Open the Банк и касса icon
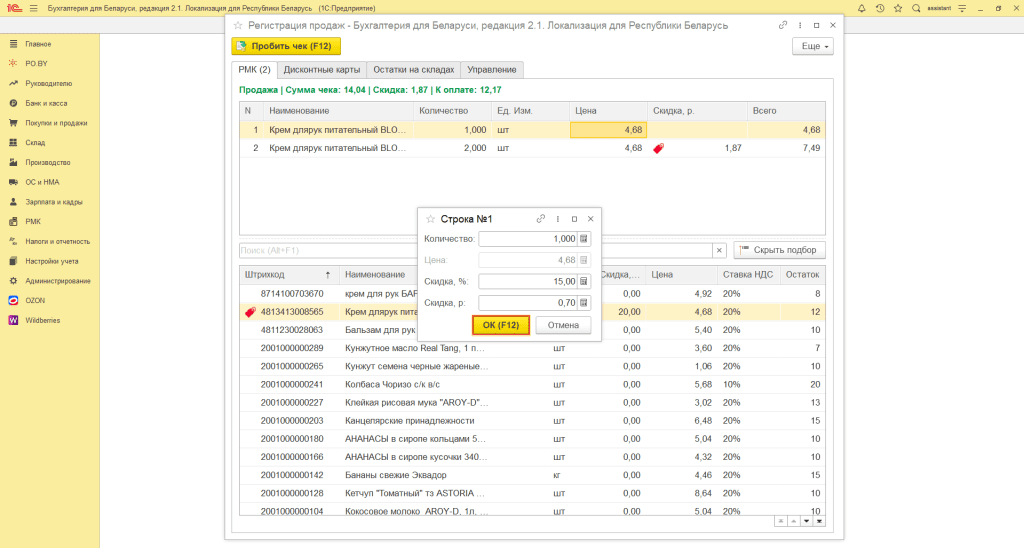 (x=13, y=103)
